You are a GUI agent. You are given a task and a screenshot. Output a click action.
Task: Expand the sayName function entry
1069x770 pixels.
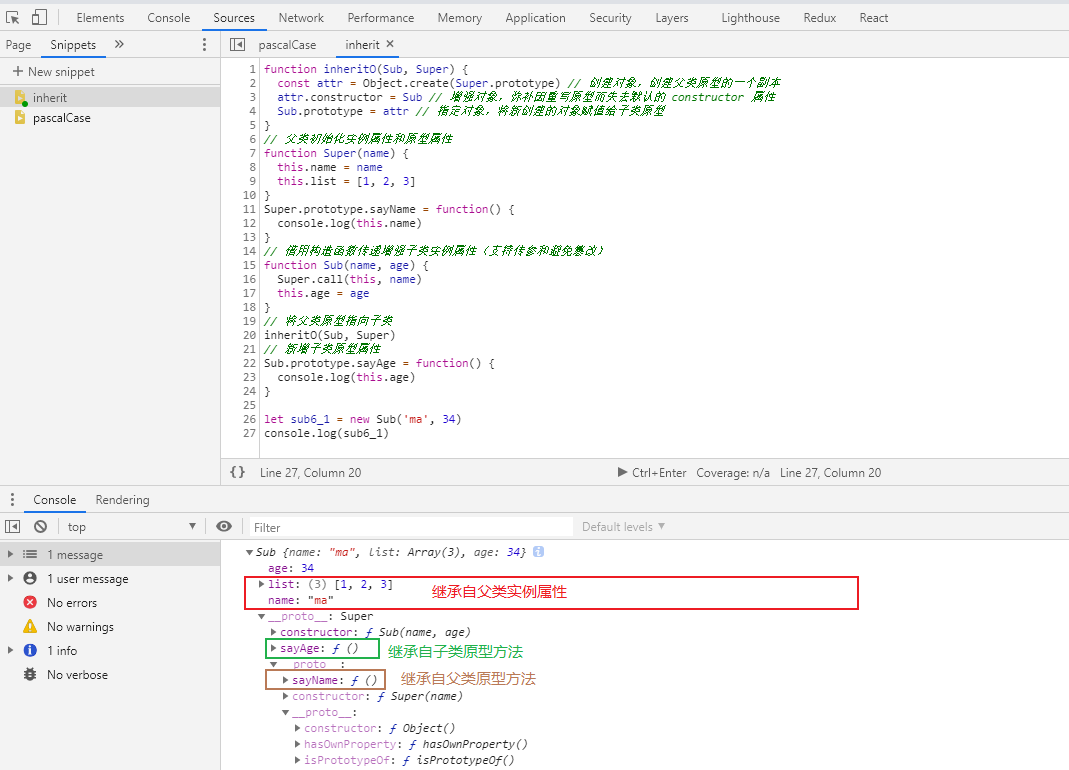pyautogui.click(x=286, y=680)
